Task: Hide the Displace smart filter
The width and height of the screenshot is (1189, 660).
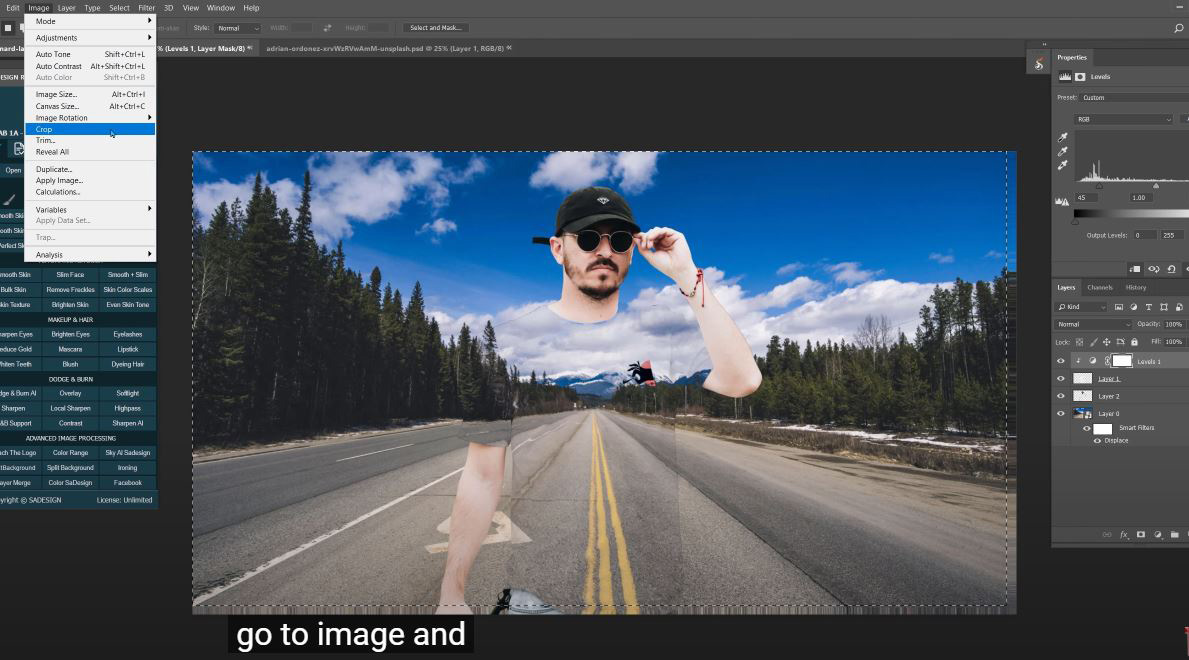Action: (1097, 441)
